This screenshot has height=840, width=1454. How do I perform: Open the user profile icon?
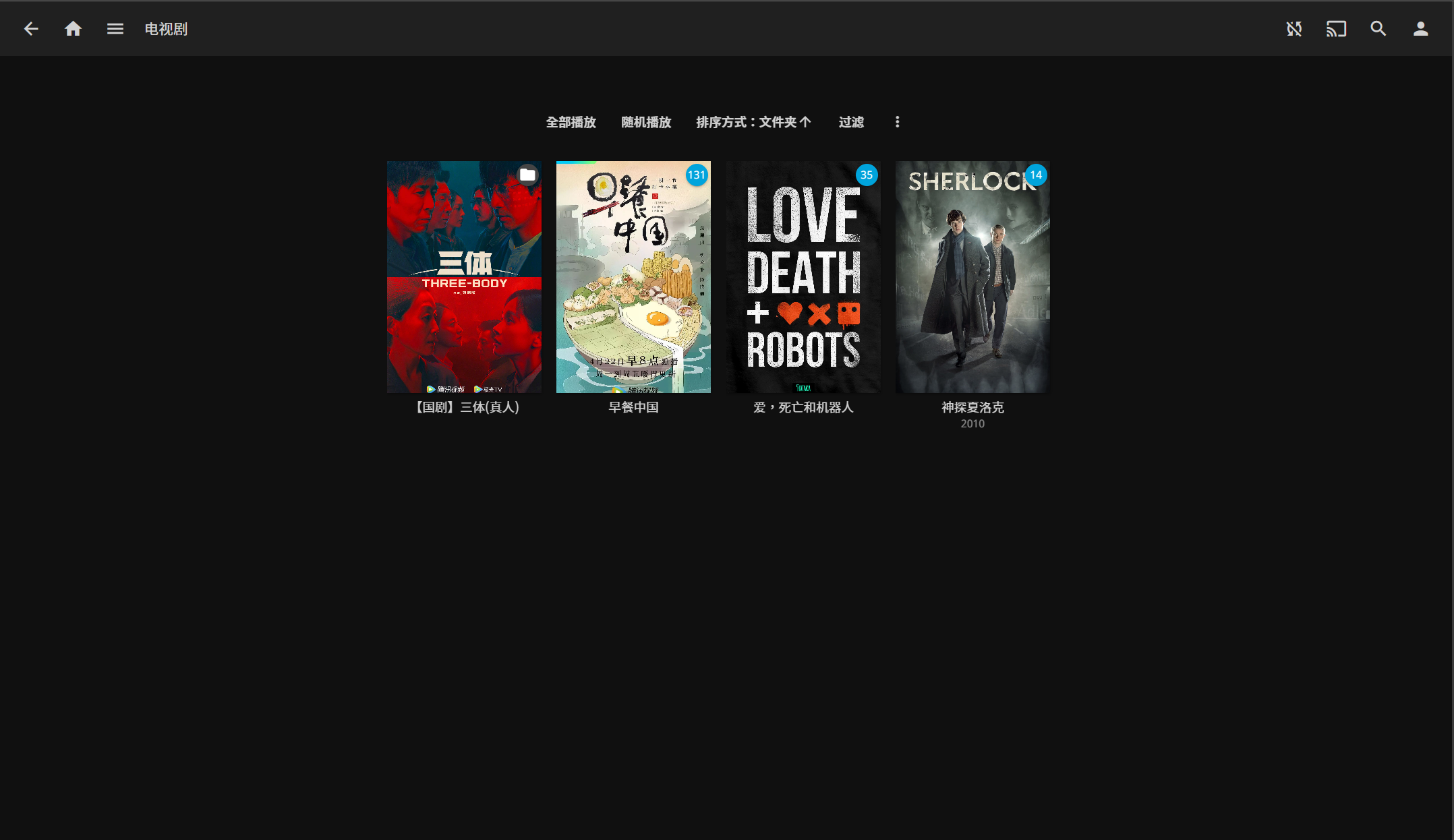(1420, 29)
